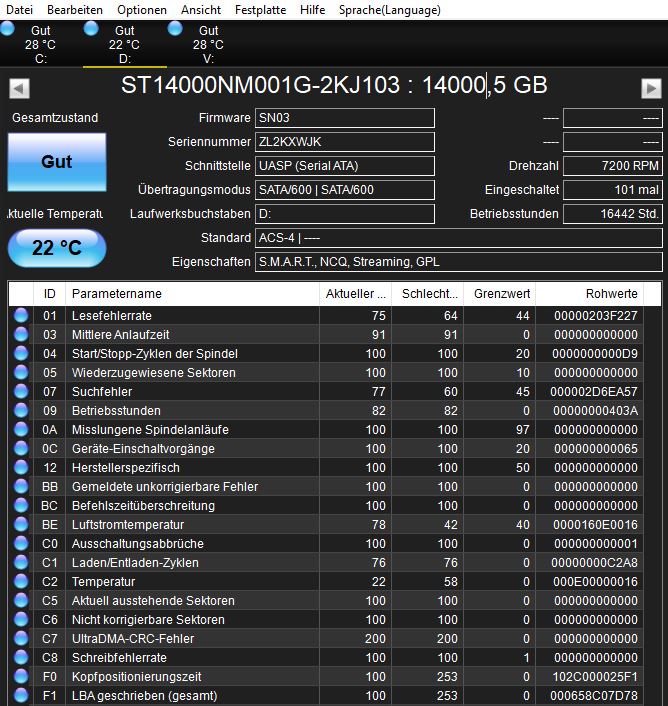Select status orb for drive D:

[91, 29]
